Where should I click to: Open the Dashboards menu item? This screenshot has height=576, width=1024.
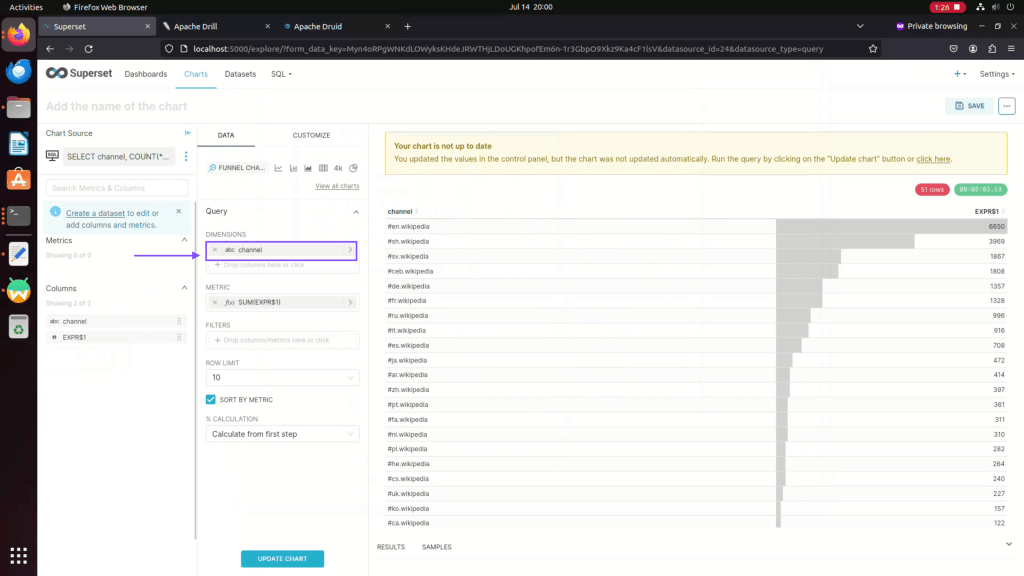coord(146,74)
